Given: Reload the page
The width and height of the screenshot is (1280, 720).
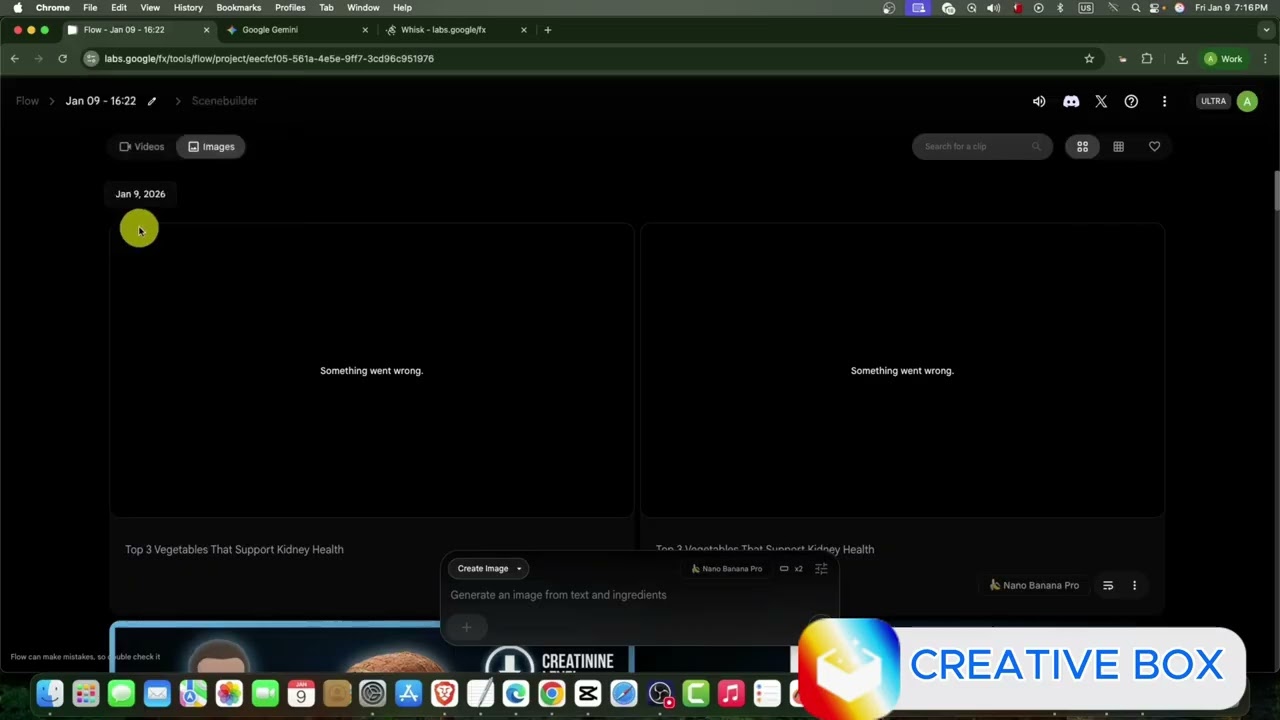Looking at the screenshot, I should (x=62, y=59).
